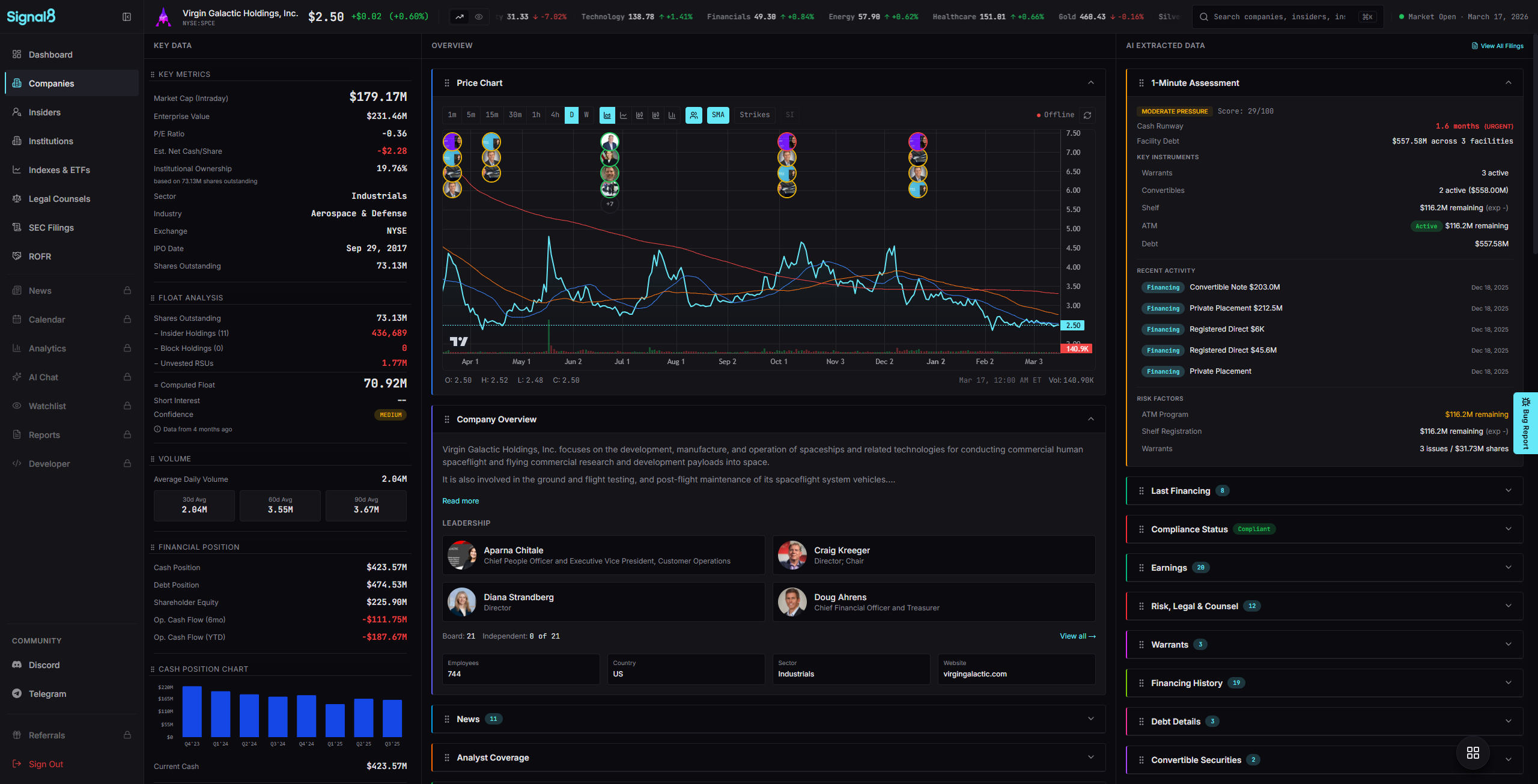The height and width of the screenshot is (784, 1538).
Task: Click the Sign Out door icon
Action: pos(17,764)
